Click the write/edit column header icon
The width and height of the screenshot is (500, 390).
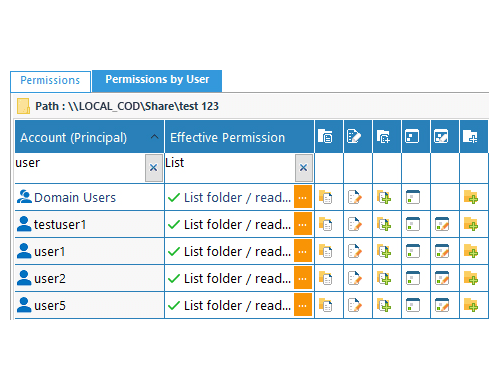pyautogui.click(x=354, y=137)
